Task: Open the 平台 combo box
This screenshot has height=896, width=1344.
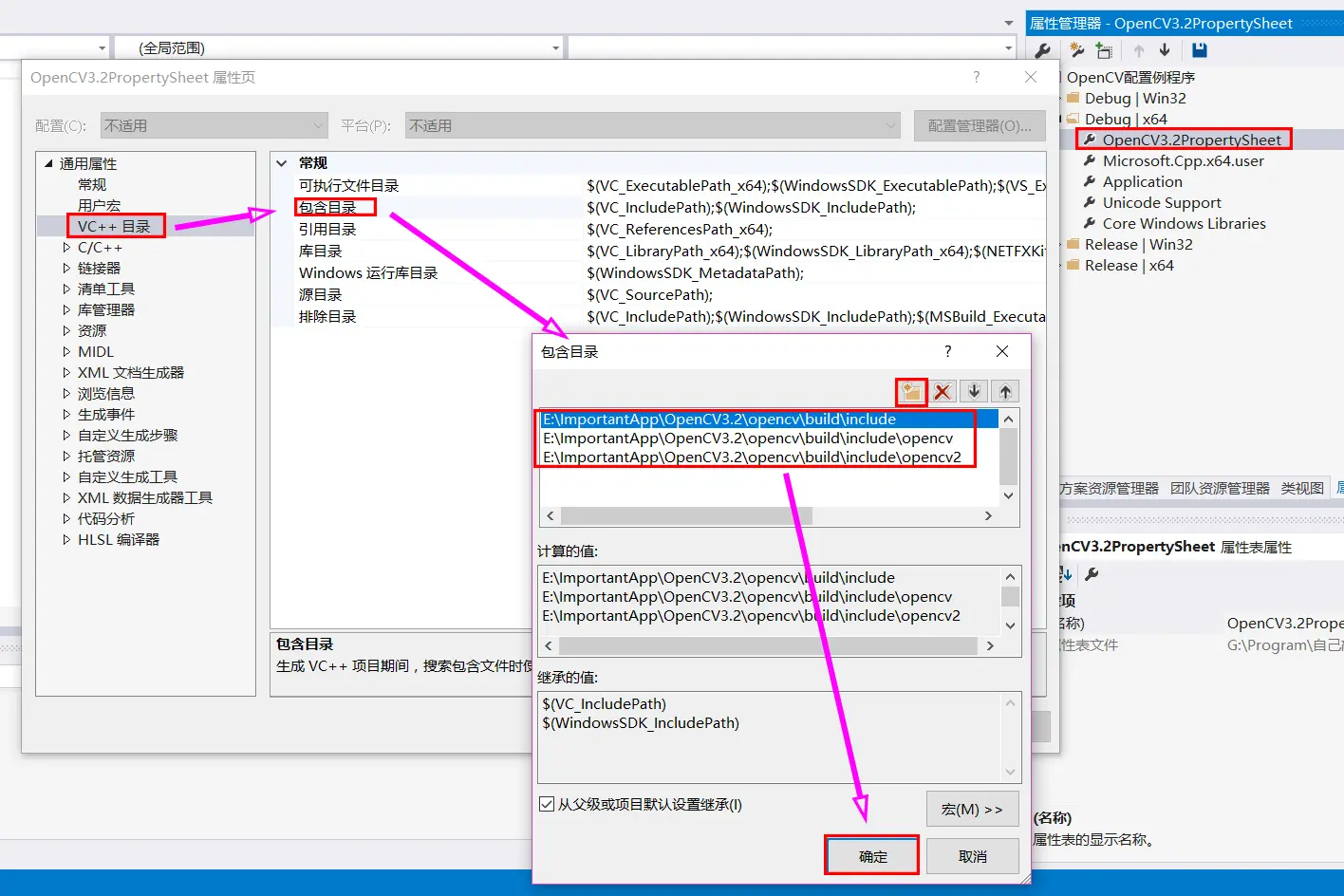Action: click(x=652, y=125)
